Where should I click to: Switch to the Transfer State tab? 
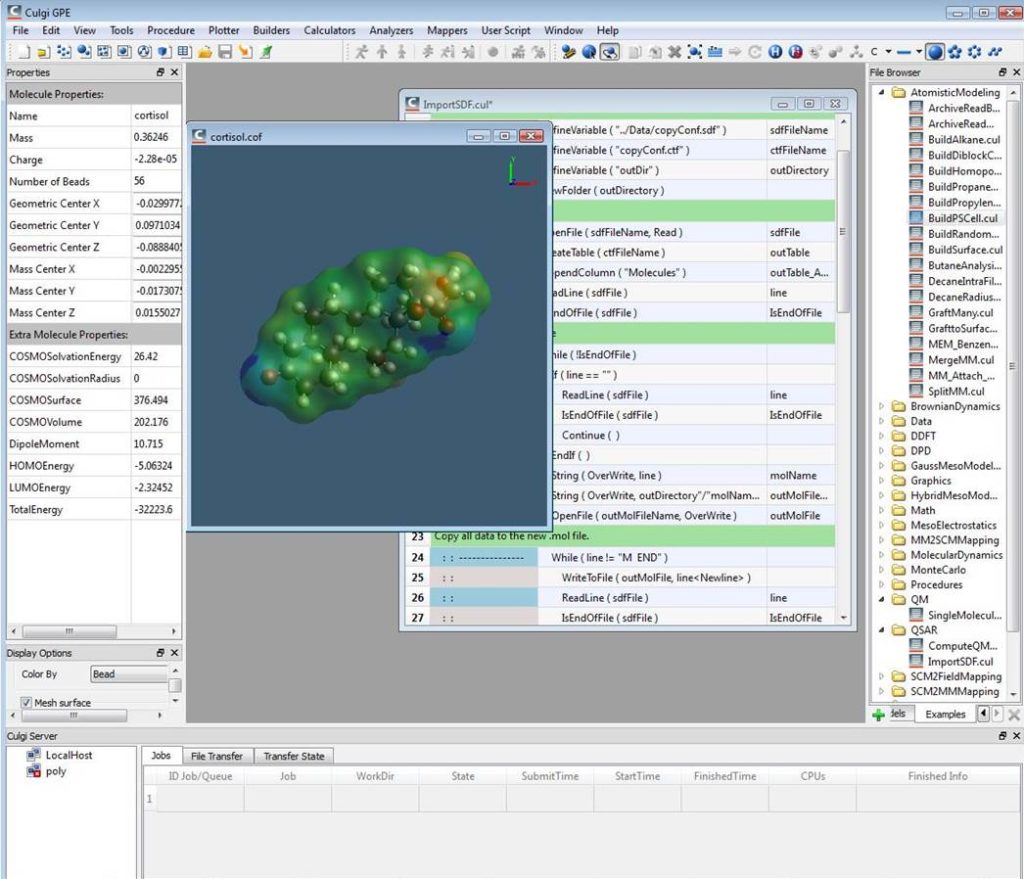(293, 756)
